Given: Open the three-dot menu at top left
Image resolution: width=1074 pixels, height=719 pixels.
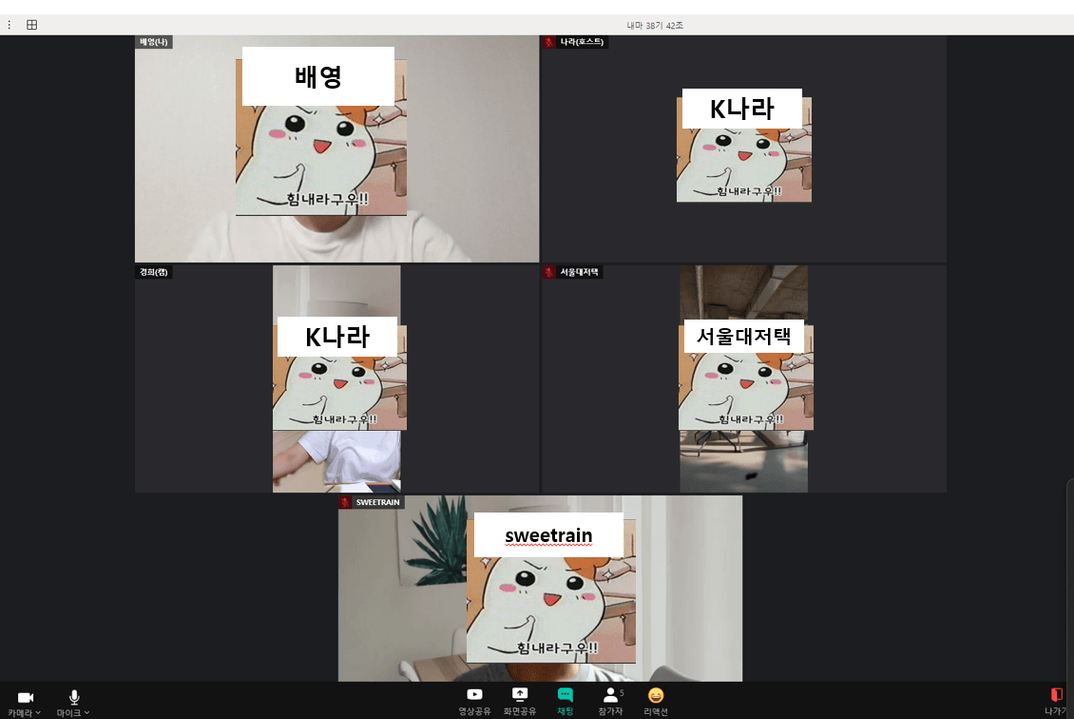Looking at the screenshot, I should point(9,25).
